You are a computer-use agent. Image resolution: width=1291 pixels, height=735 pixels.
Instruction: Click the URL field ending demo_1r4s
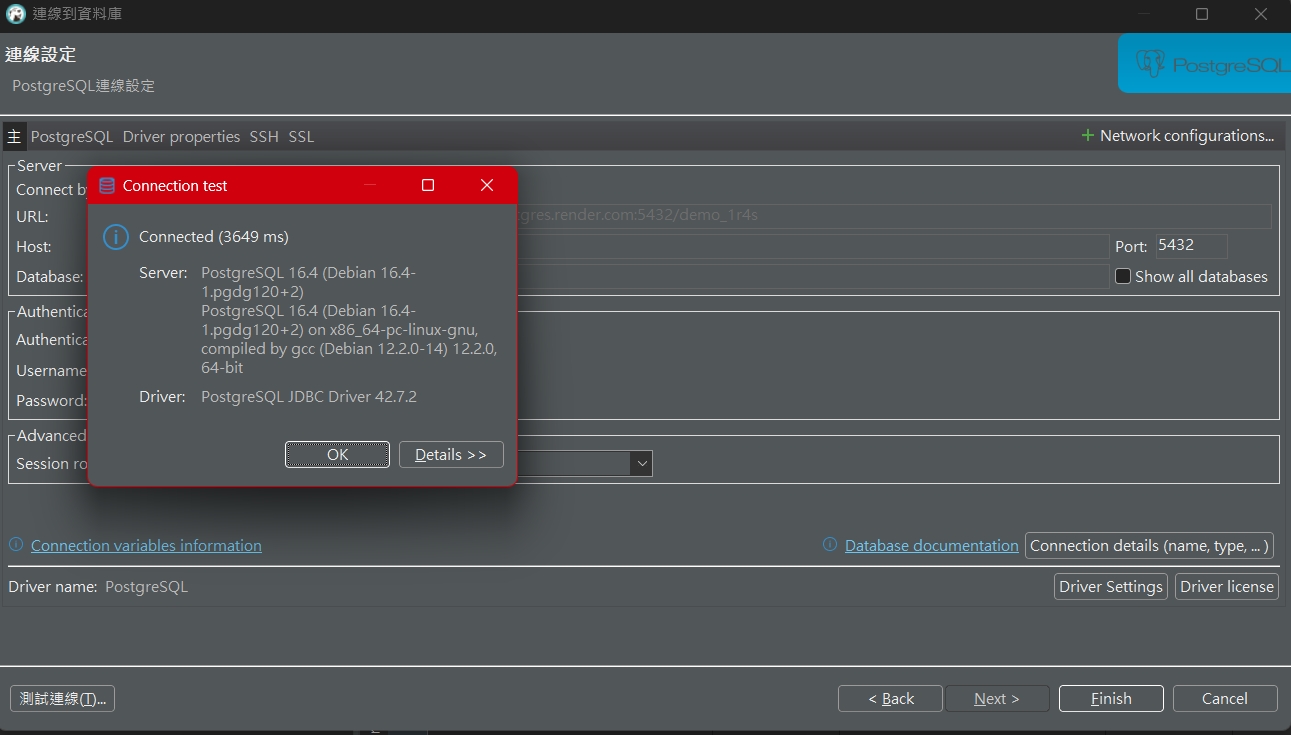click(x=894, y=216)
